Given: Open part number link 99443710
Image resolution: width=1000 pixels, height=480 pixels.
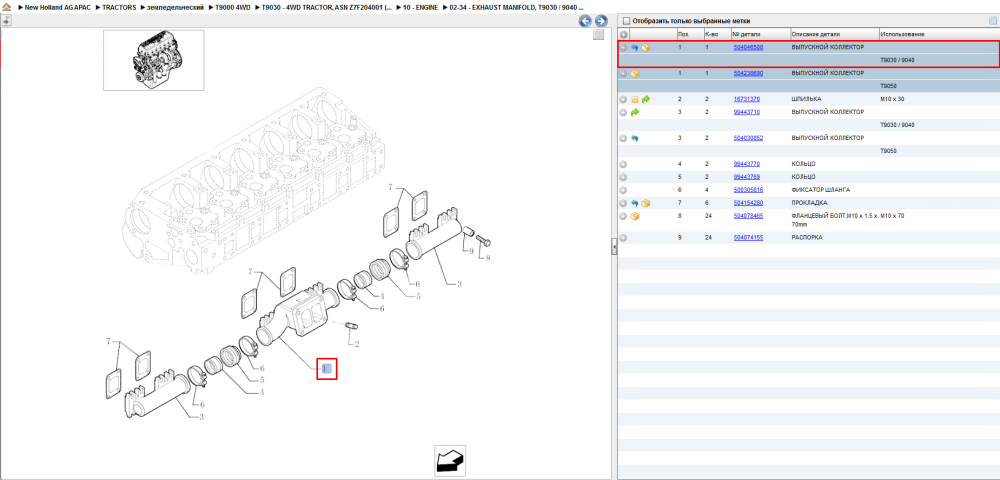Looking at the screenshot, I should (746, 112).
